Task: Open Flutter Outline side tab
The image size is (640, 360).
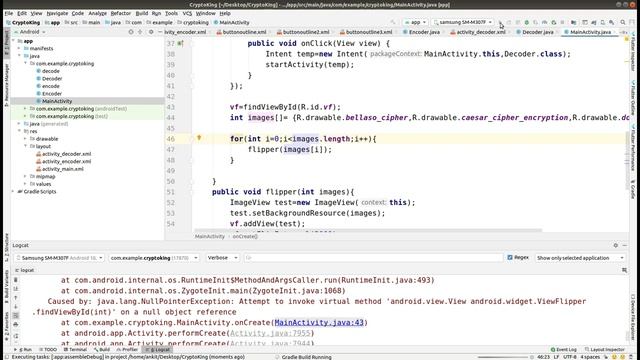Action: (x=633, y=97)
